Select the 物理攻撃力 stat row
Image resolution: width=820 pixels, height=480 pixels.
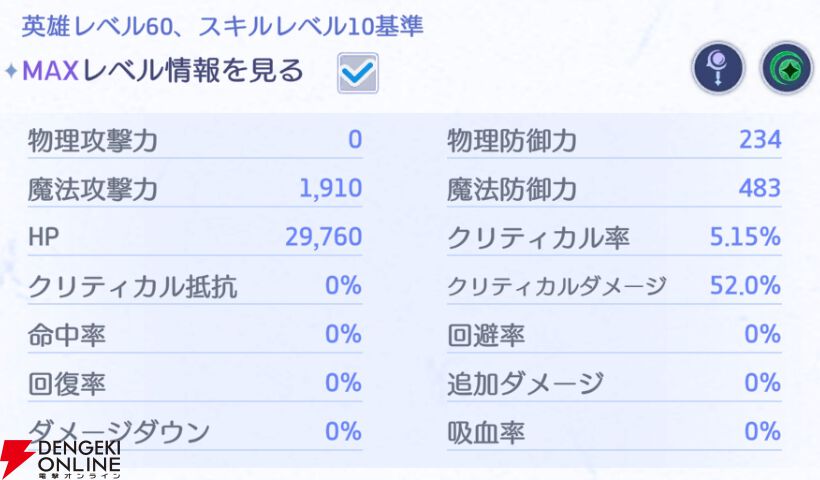click(x=195, y=140)
